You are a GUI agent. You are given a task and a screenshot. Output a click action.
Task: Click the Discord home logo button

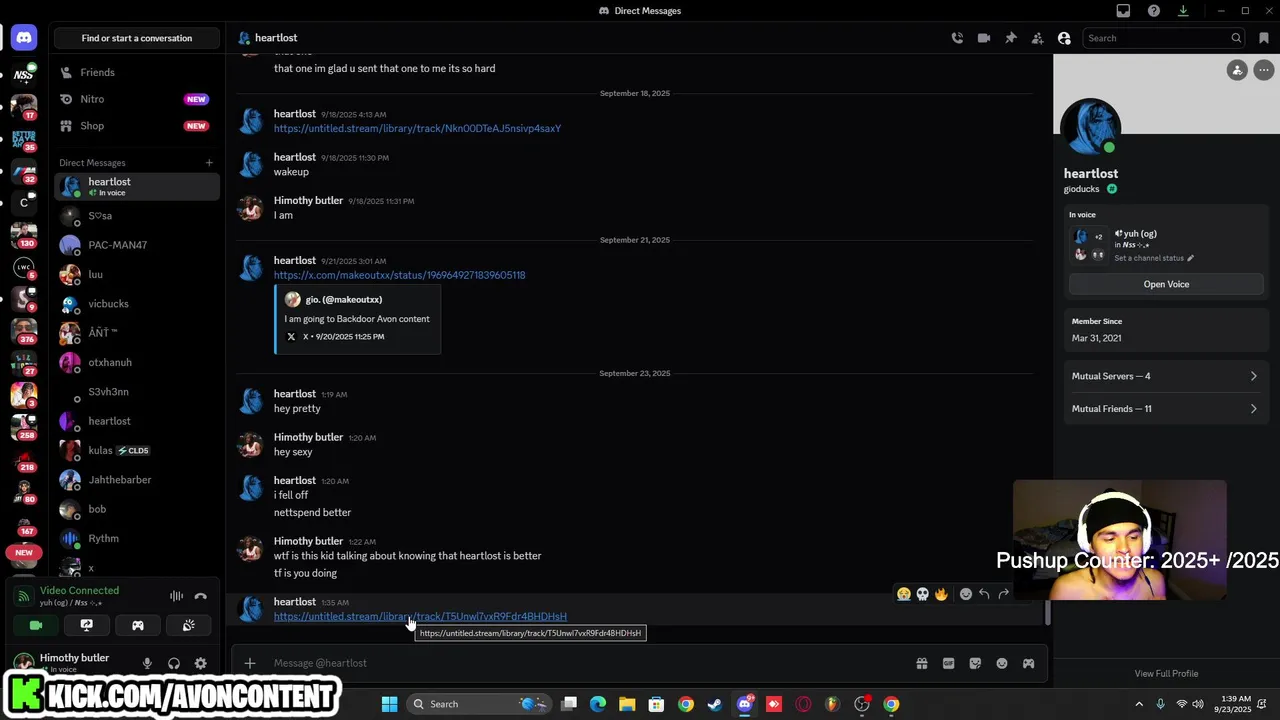pos(24,38)
